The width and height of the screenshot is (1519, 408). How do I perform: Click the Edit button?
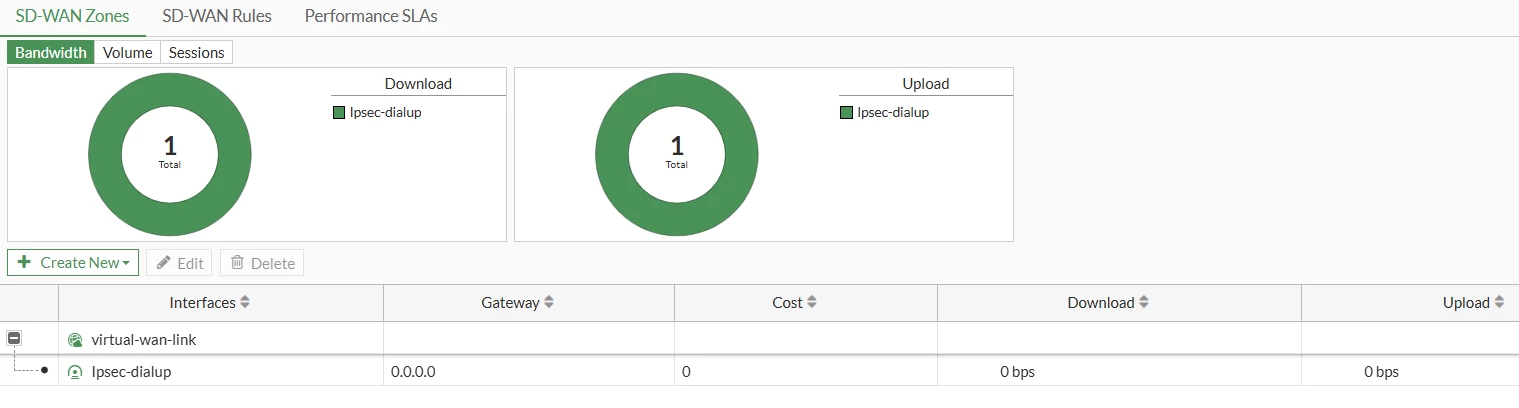(x=180, y=263)
